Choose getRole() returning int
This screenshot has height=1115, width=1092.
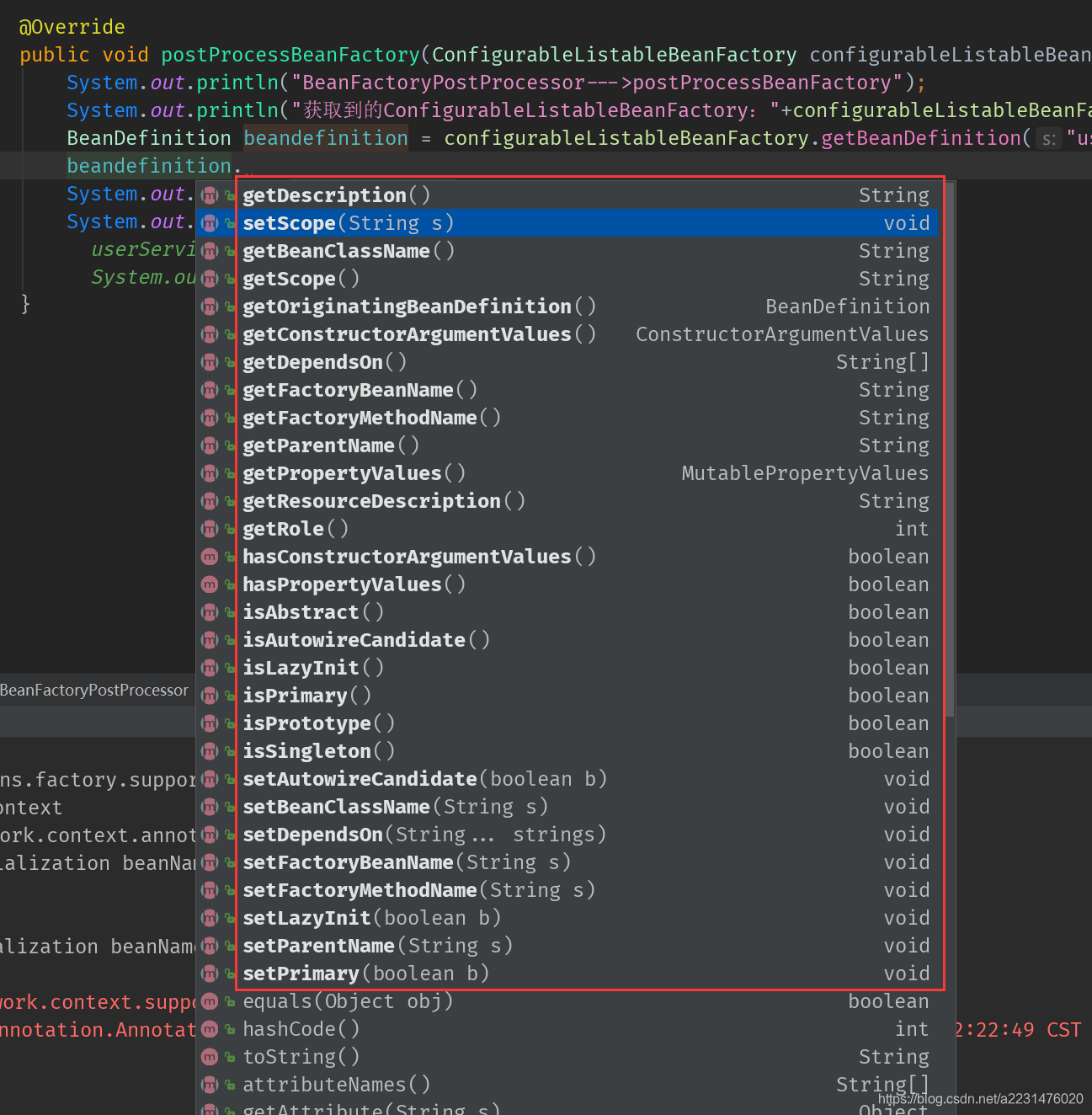[568, 529]
